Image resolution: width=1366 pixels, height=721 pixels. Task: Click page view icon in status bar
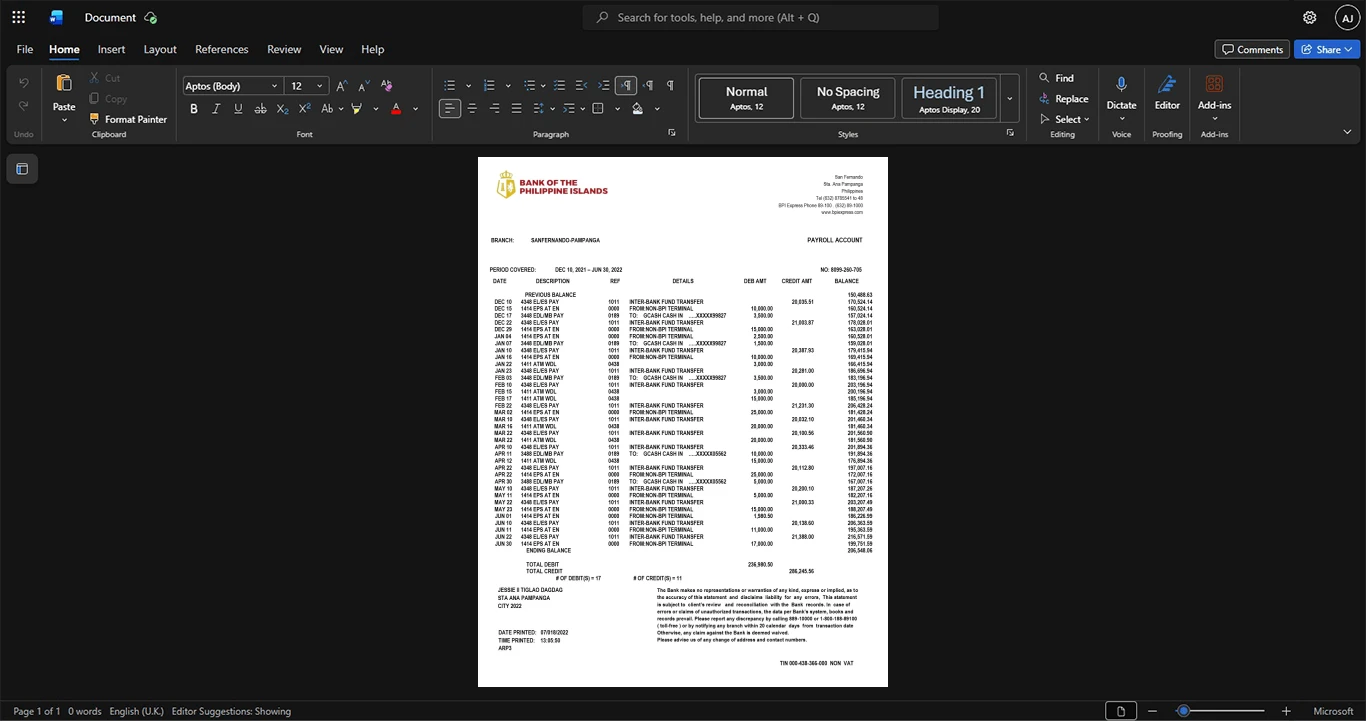[x=1120, y=711]
